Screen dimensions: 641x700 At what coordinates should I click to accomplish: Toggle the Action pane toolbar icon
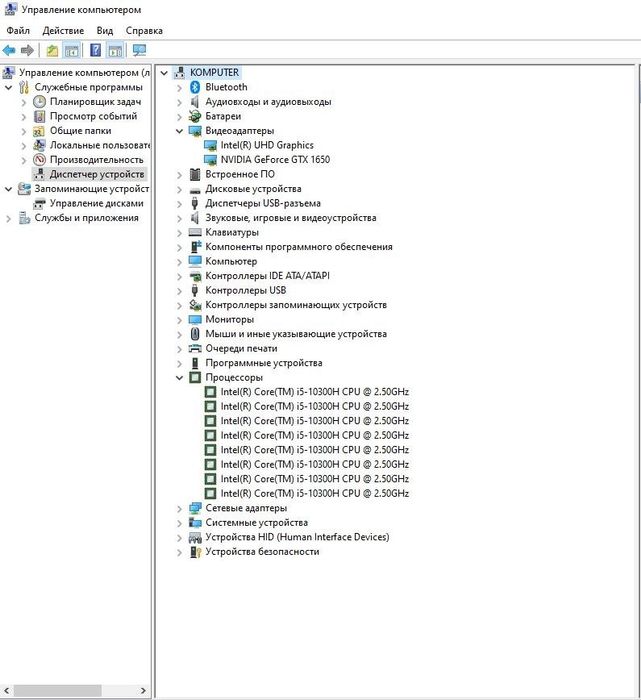[x=115, y=50]
